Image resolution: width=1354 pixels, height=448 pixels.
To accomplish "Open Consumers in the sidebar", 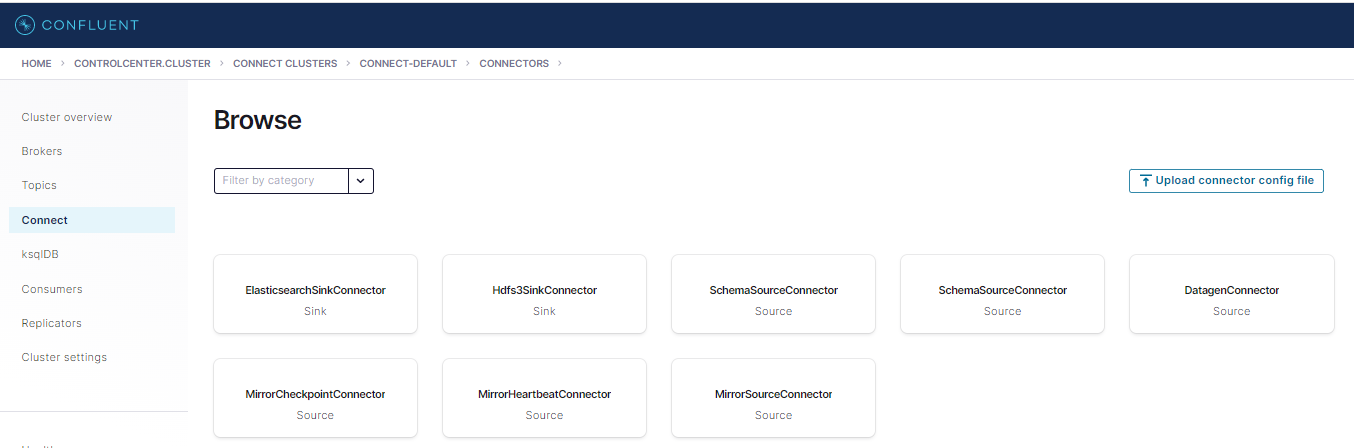I will [x=52, y=289].
